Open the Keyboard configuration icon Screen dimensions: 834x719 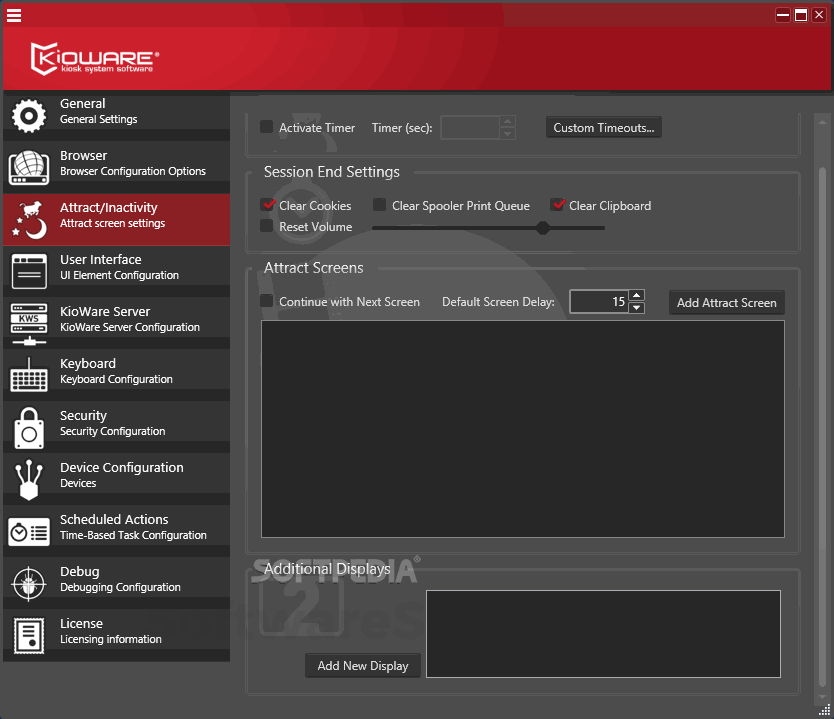pyautogui.click(x=29, y=375)
